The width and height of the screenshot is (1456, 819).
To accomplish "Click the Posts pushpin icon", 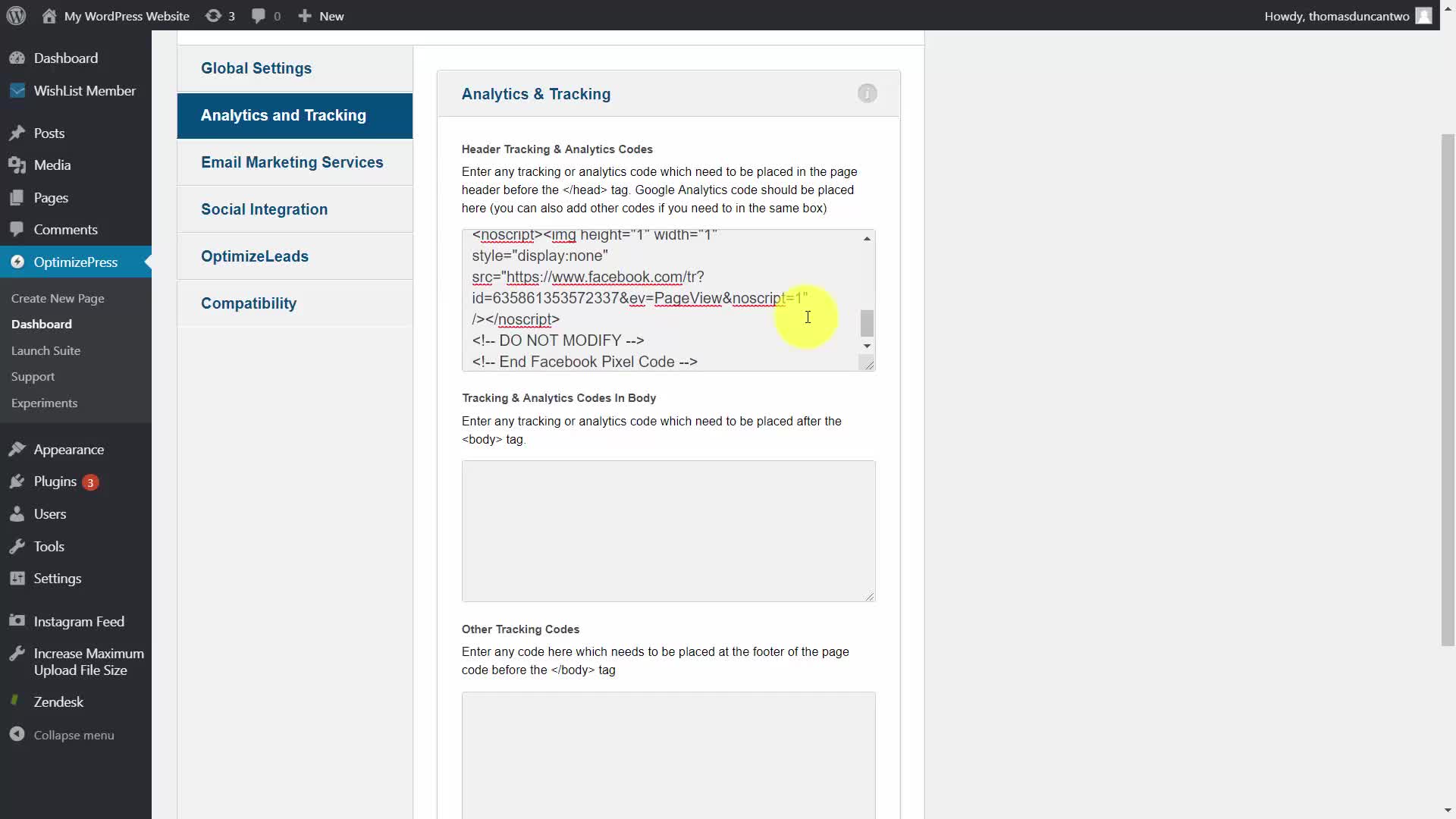I will pyautogui.click(x=17, y=133).
